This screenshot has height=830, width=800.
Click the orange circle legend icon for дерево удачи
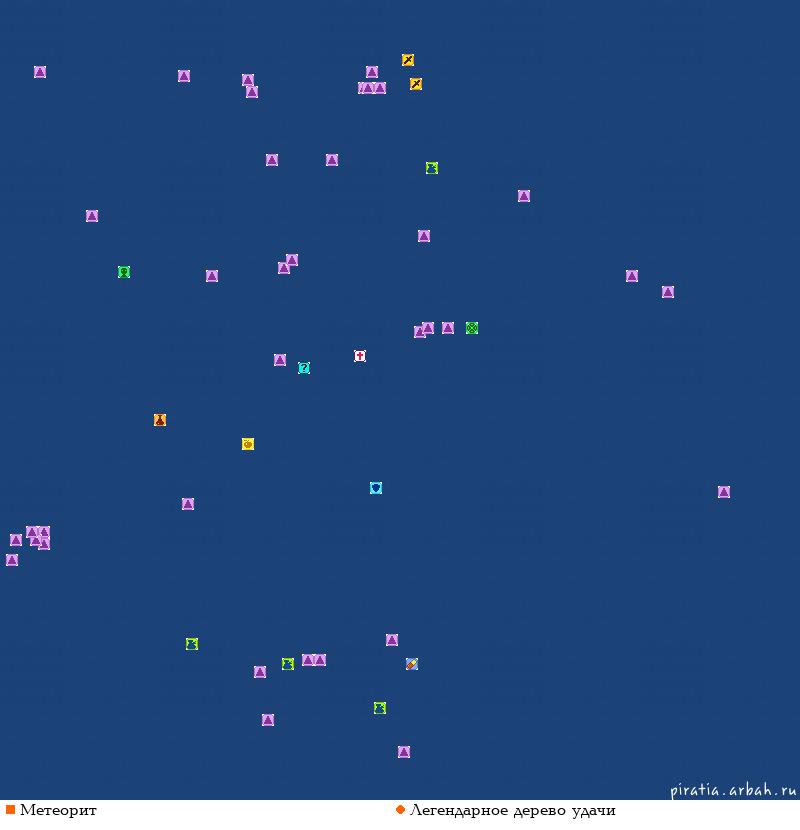400,809
